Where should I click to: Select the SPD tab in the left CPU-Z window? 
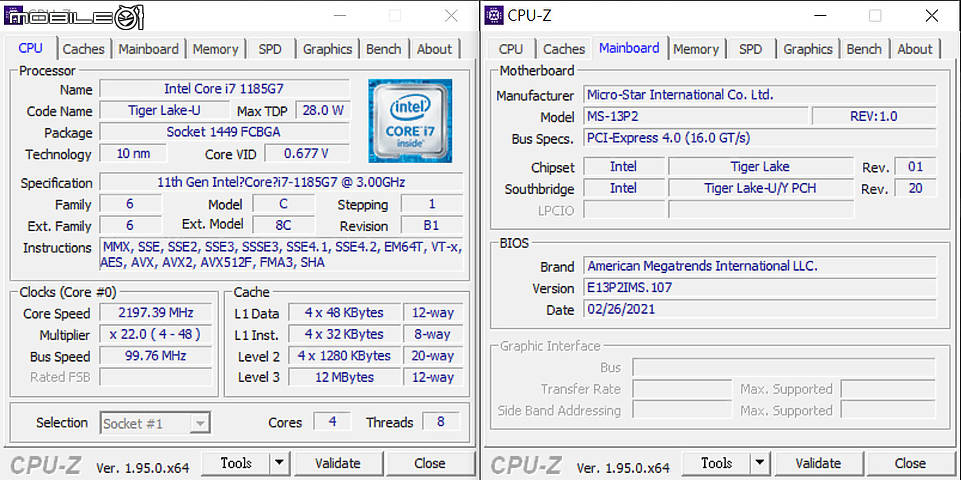point(270,49)
